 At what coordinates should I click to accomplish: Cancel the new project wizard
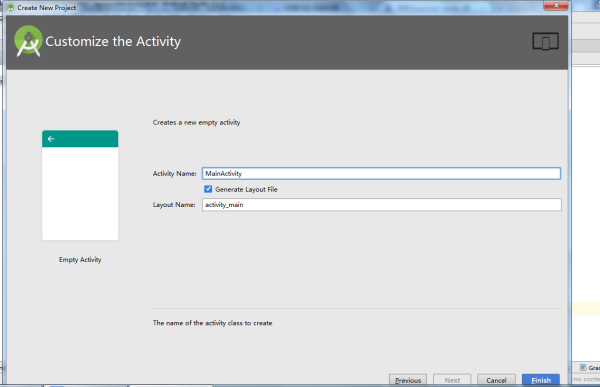tap(496, 380)
